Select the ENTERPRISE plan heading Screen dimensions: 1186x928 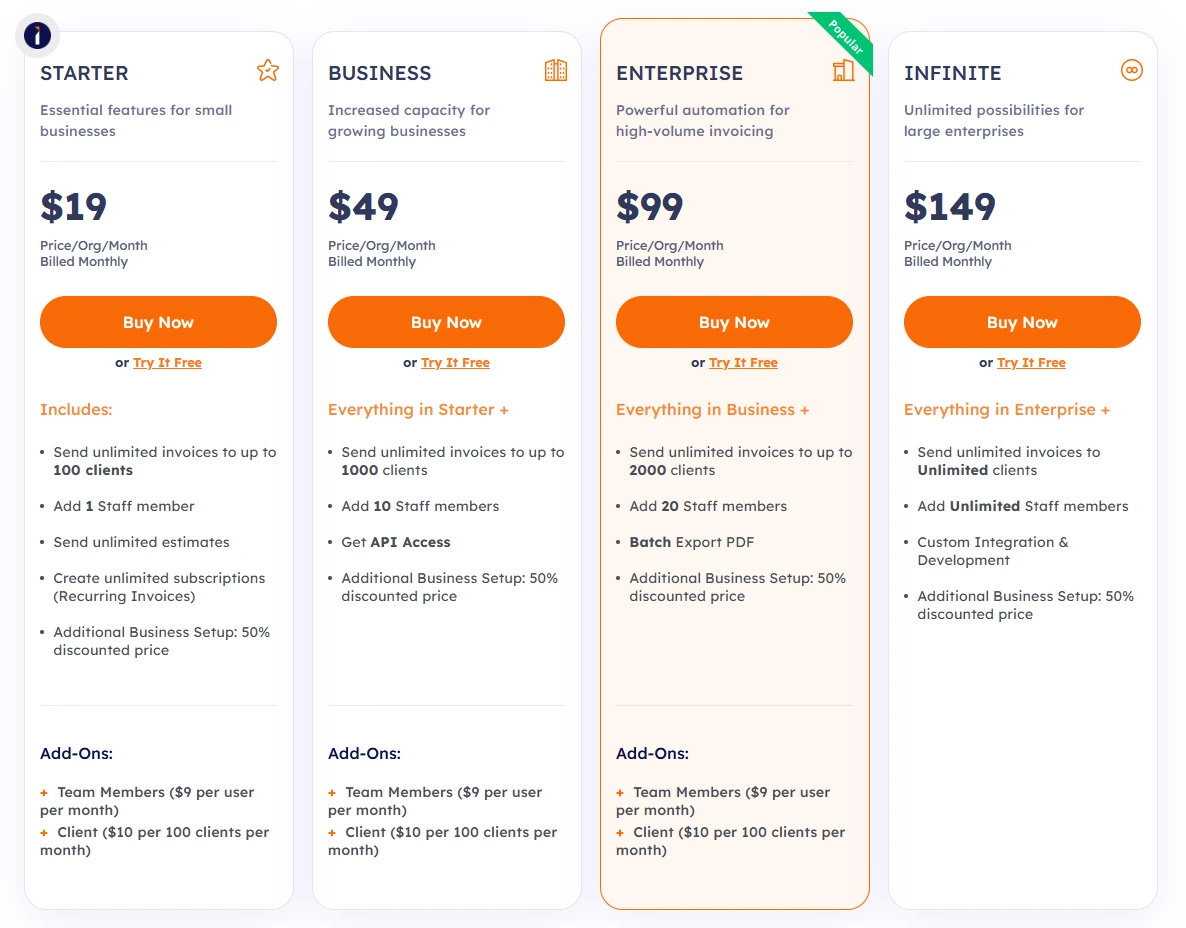(x=679, y=73)
